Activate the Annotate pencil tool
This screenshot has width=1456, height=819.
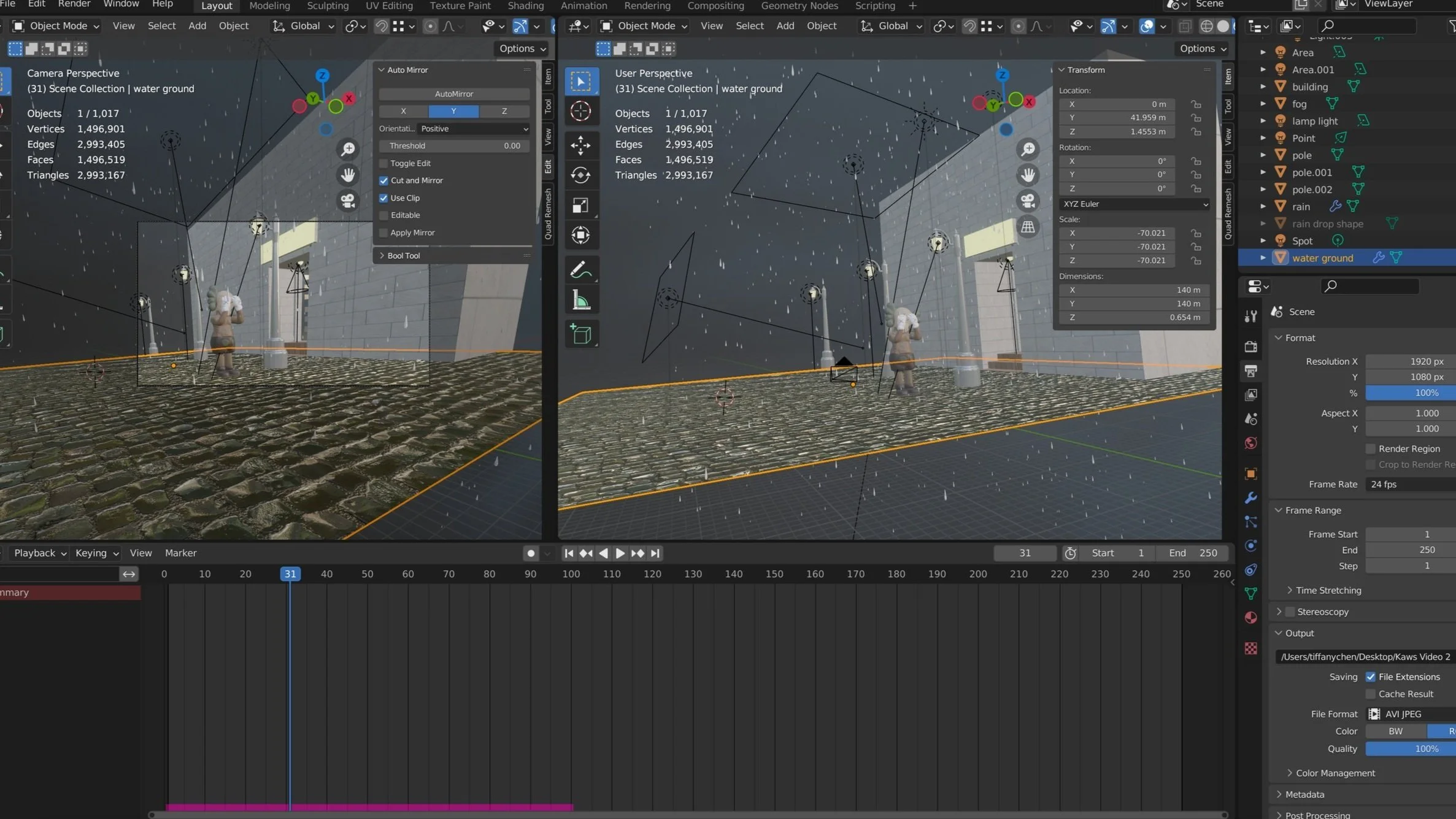click(580, 269)
